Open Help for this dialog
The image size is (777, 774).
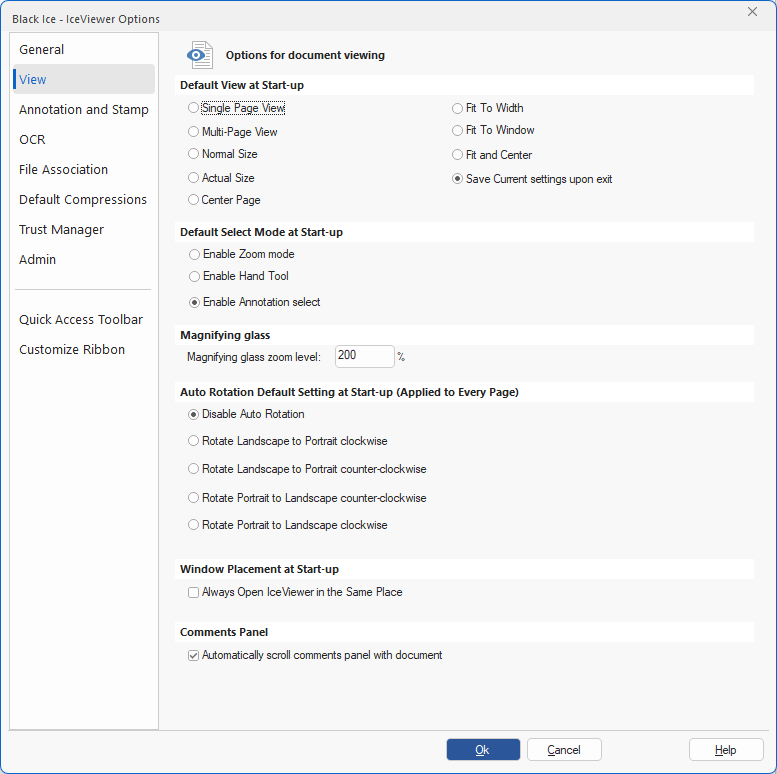726,750
